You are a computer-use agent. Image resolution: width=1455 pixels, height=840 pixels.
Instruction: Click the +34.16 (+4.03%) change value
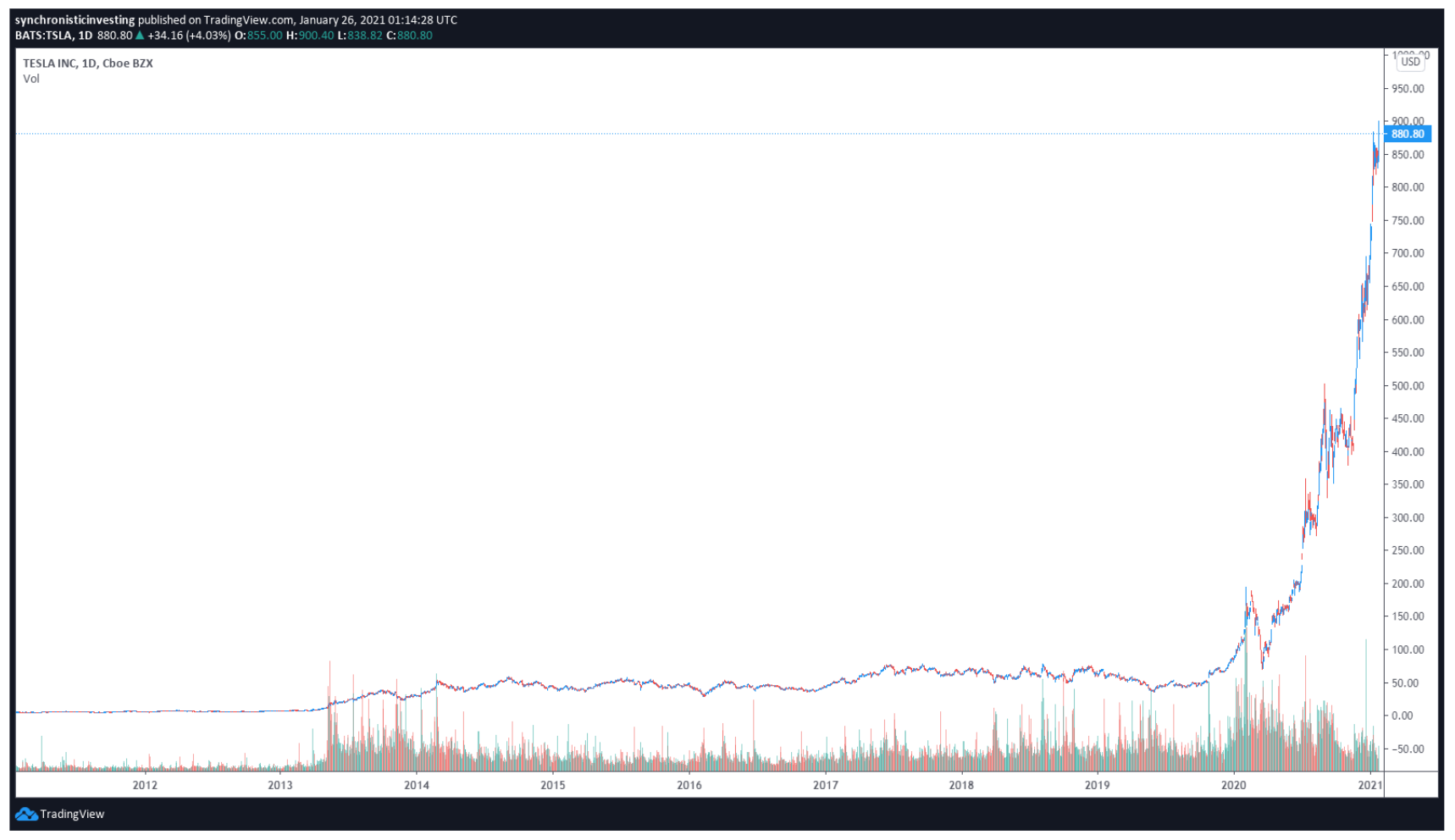coord(189,36)
